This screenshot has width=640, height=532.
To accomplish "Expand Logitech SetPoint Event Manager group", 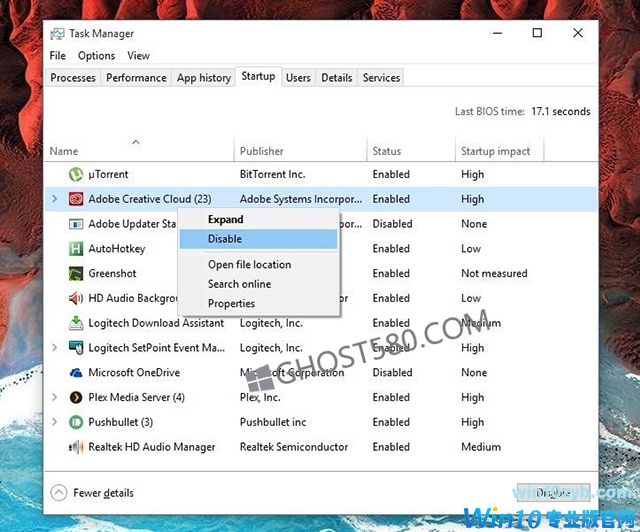I will point(55,348).
